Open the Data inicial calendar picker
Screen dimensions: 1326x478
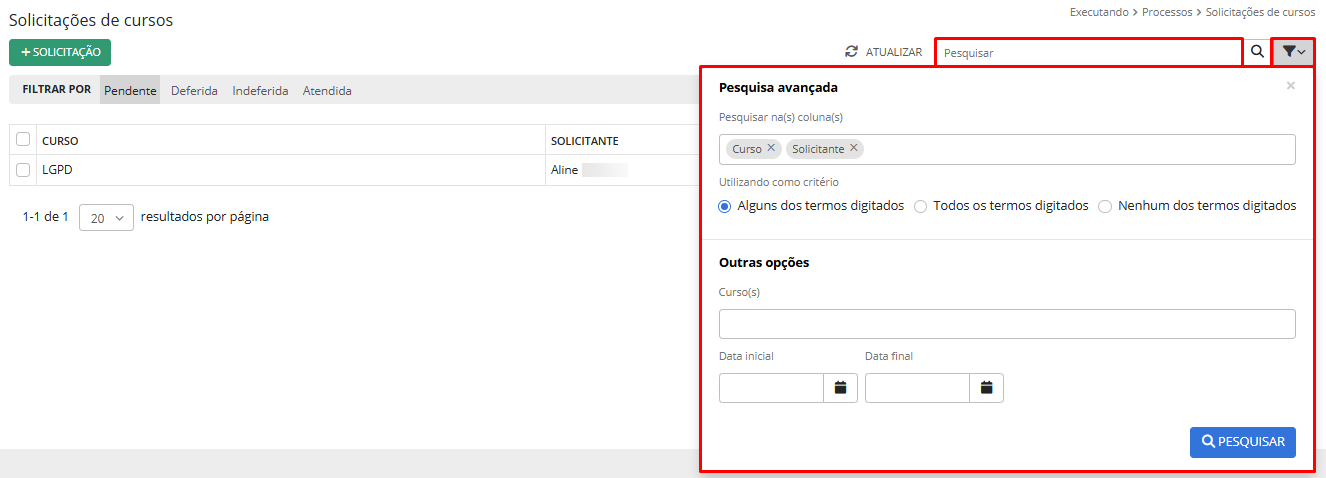pyautogui.click(x=840, y=388)
